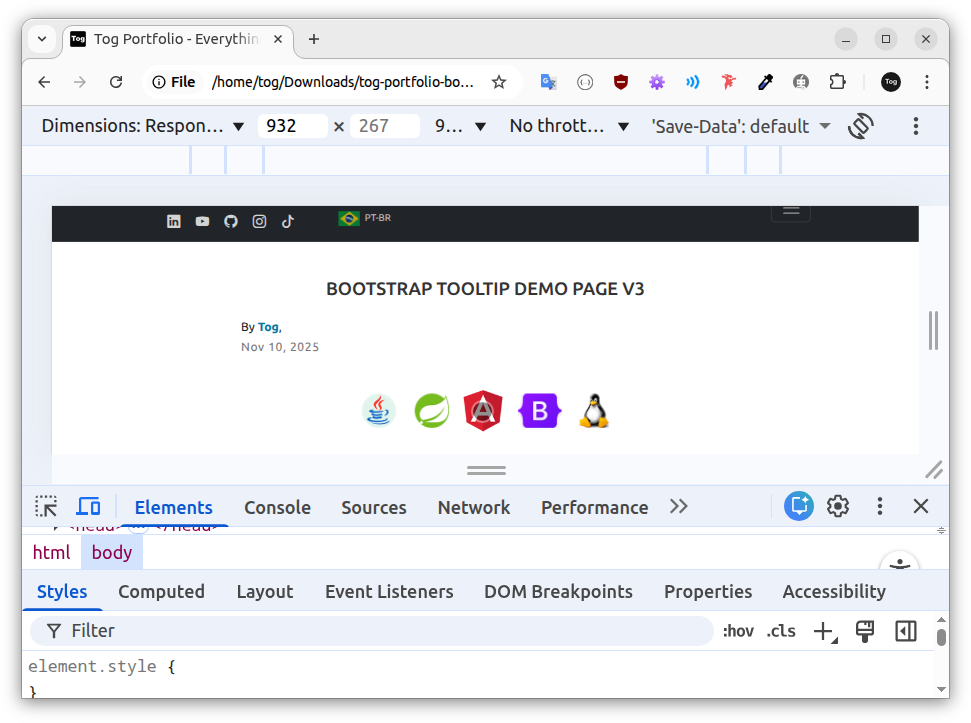
Task: Open DevTools customize three-dot menu
Action: tap(879, 506)
